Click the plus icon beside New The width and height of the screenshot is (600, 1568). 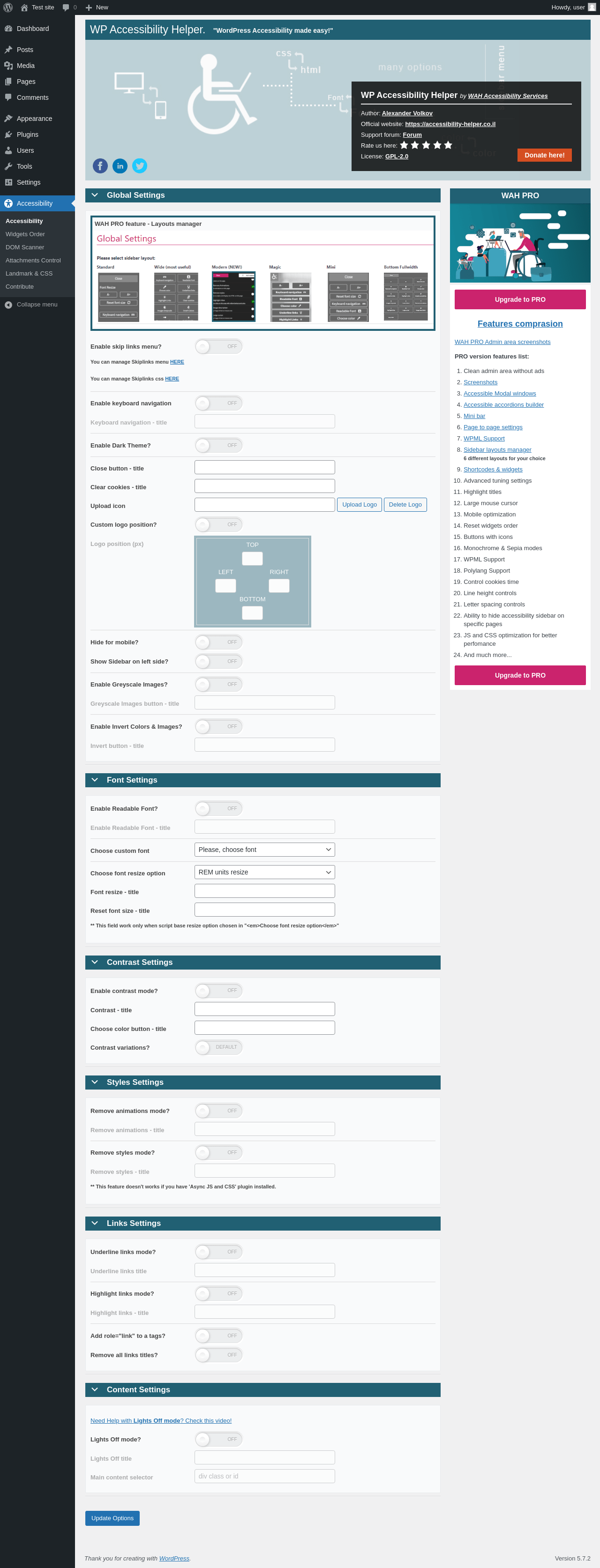tap(89, 8)
